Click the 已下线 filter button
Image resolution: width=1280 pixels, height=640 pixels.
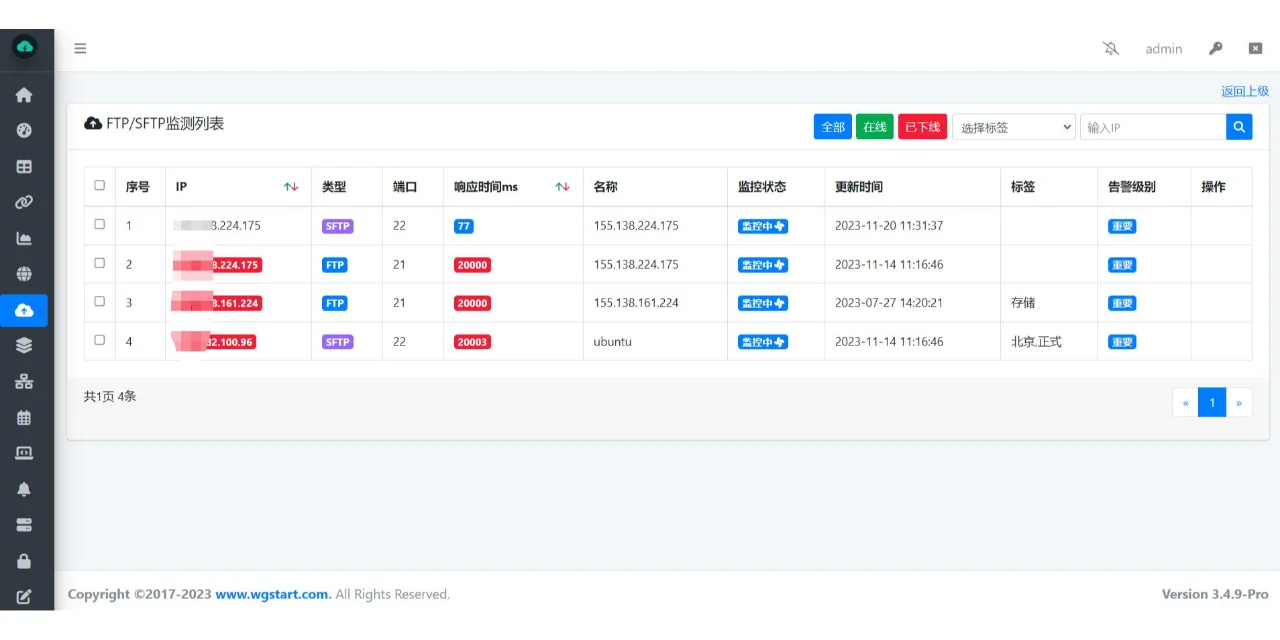pos(922,127)
